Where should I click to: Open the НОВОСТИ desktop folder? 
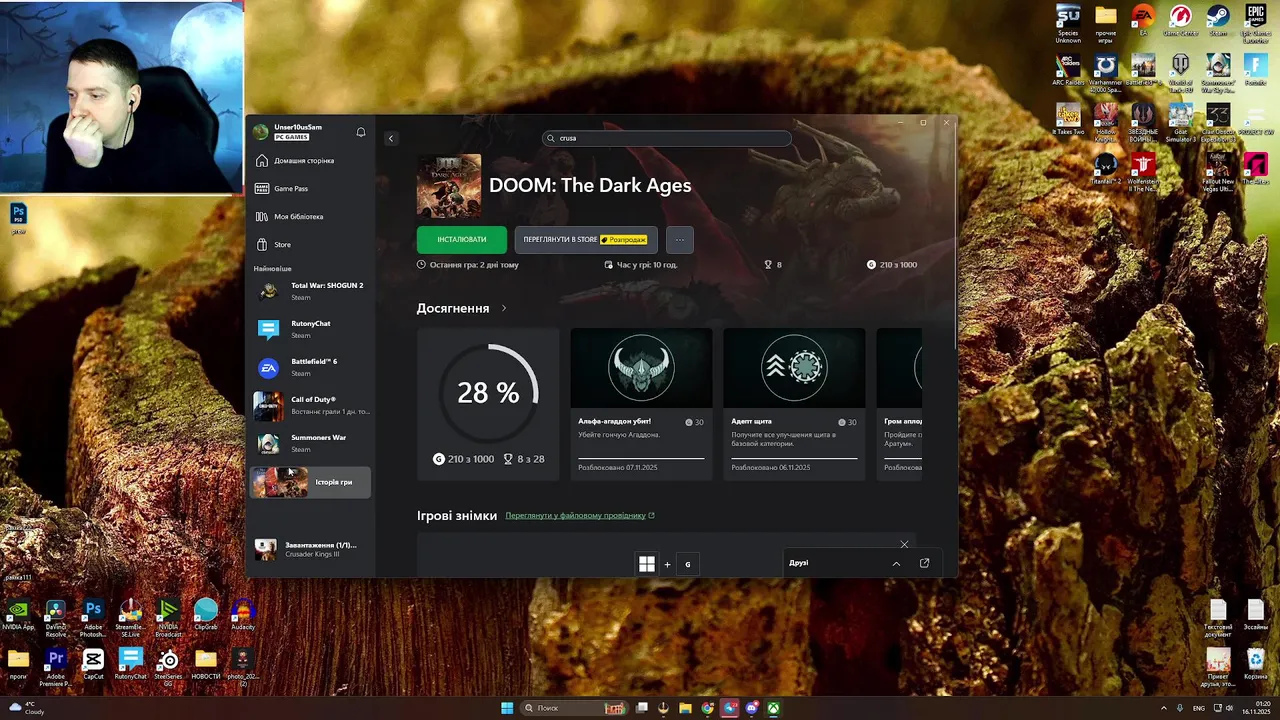coord(206,665)
